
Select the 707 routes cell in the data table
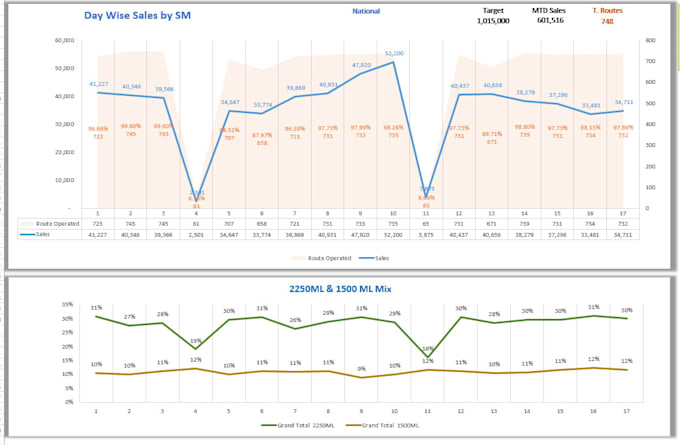pos(229,224)
